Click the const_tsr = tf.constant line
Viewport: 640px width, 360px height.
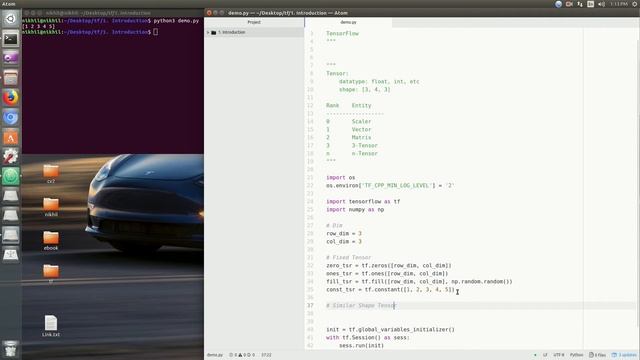coord(390,289)
